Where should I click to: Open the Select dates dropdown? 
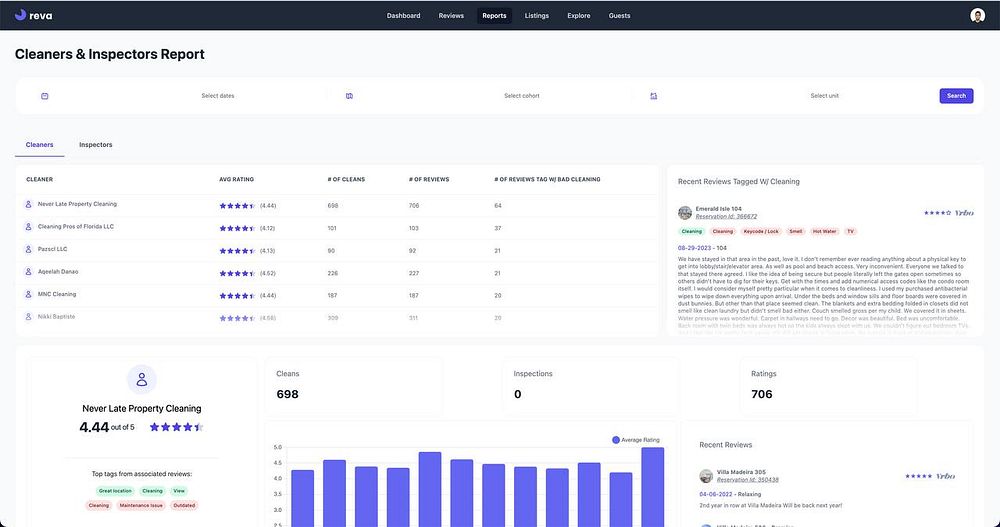[218, 96]
